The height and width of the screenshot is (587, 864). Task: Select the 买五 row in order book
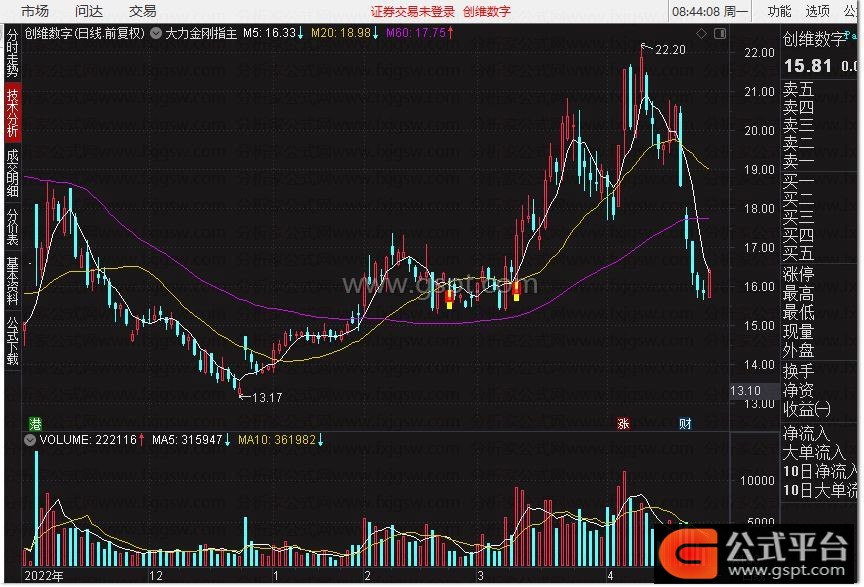tap(798, 254)
